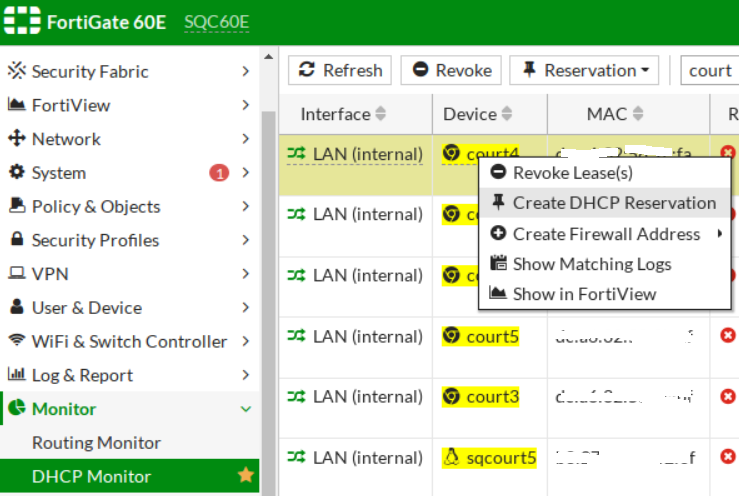Screen dimensions: 739x496
Task: Click the System notification badge showing 1
Action: [219, 173]
